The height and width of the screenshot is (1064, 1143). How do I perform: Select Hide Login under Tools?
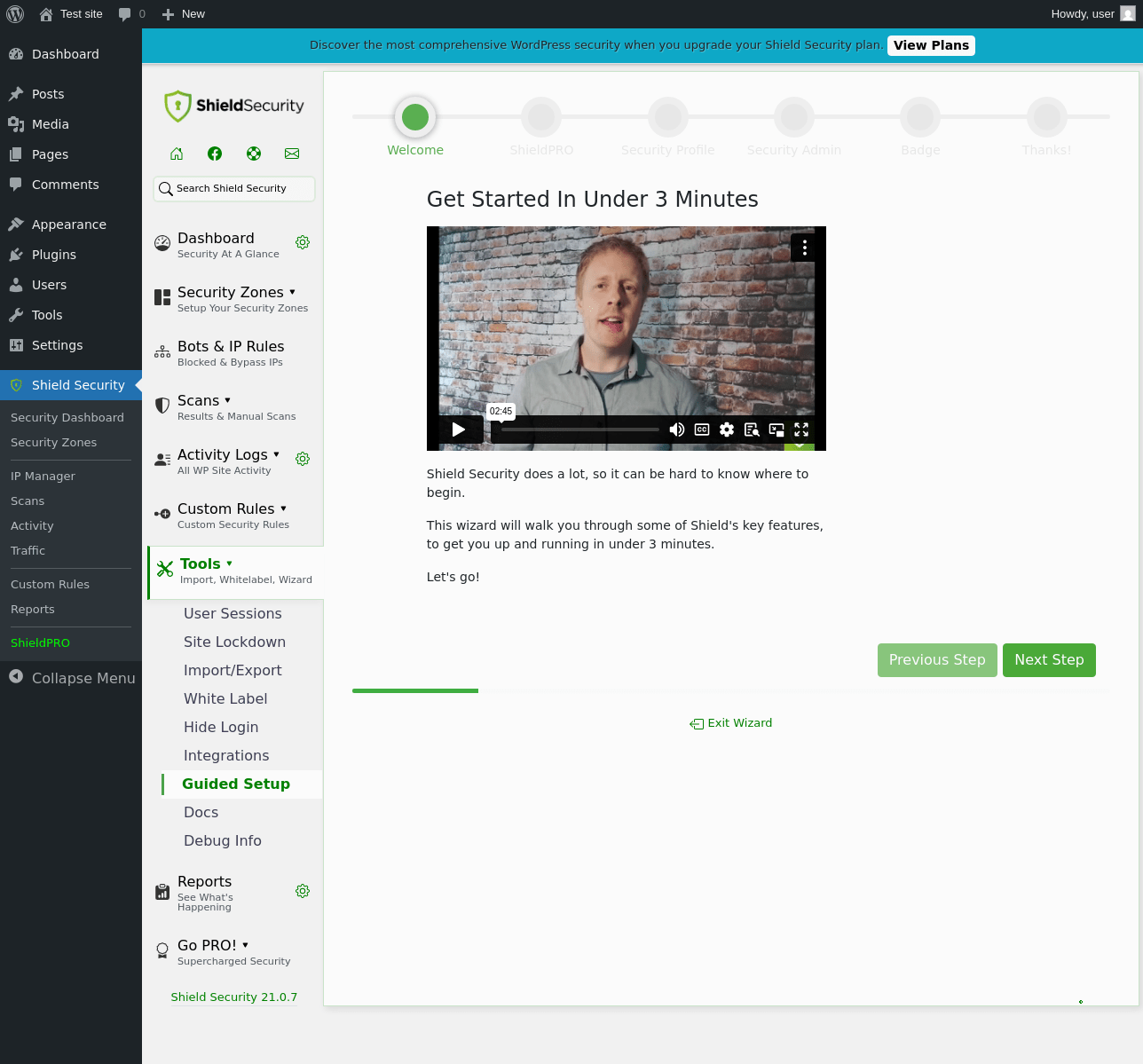point(221,727)
